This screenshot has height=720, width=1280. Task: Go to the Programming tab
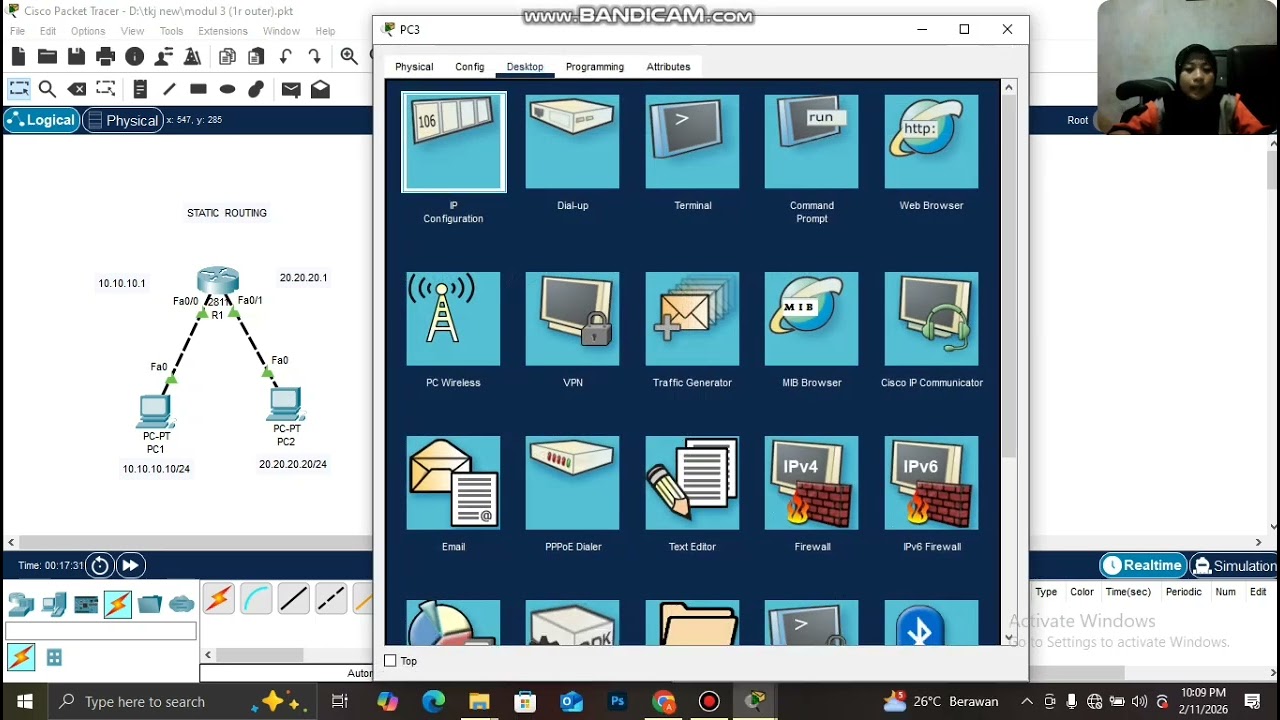594,67
